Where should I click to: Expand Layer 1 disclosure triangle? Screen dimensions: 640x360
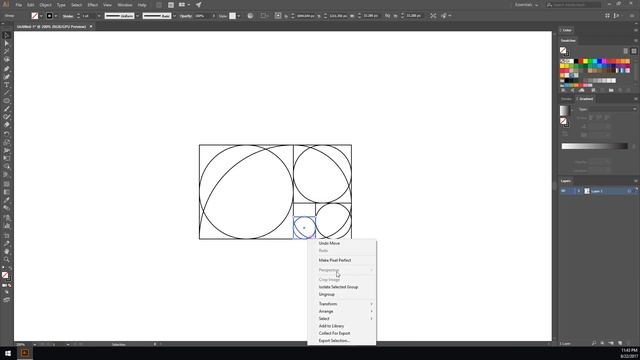click(578, 191)
